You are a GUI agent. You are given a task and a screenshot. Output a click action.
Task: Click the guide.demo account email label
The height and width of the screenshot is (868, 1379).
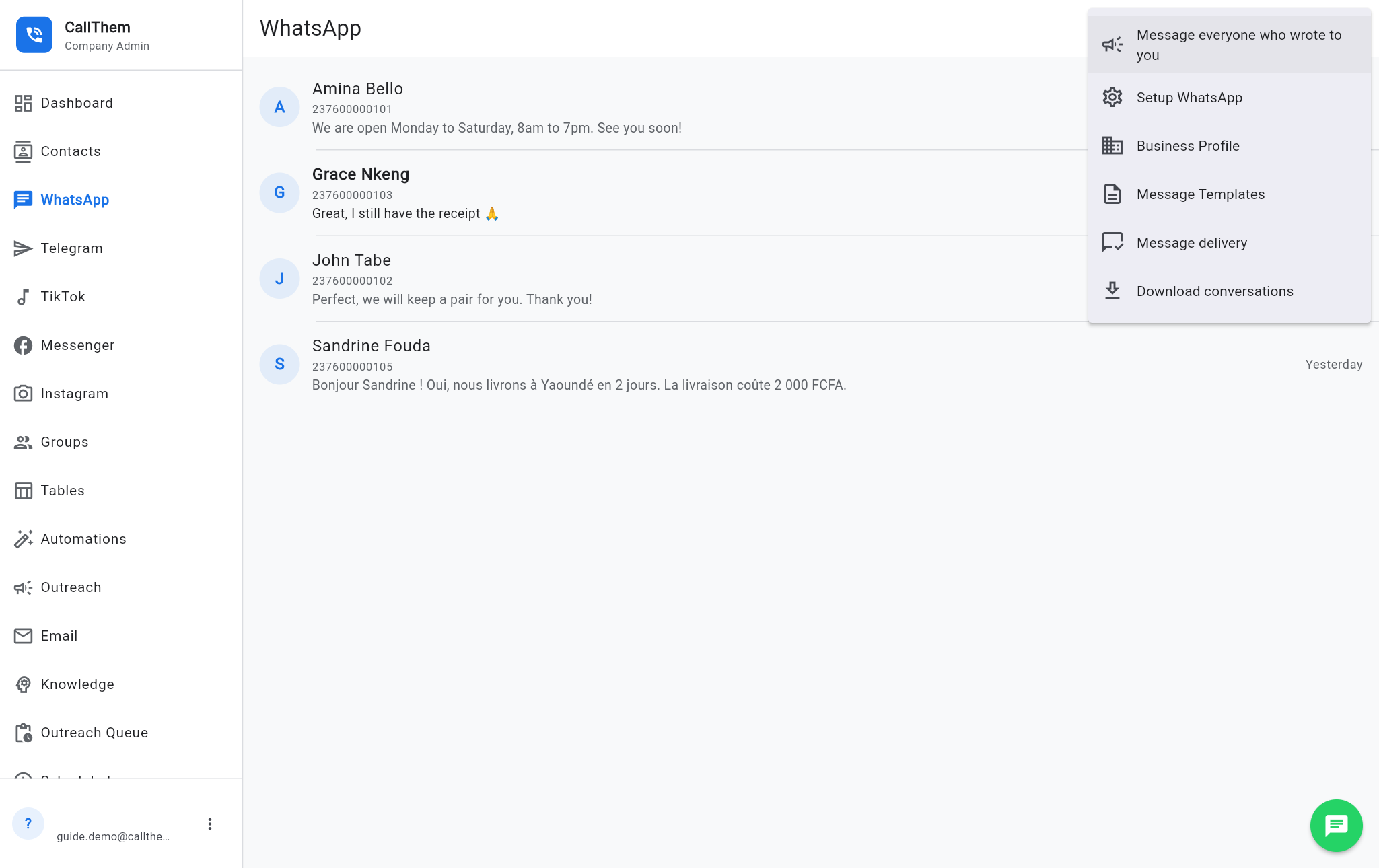[113, 836]
